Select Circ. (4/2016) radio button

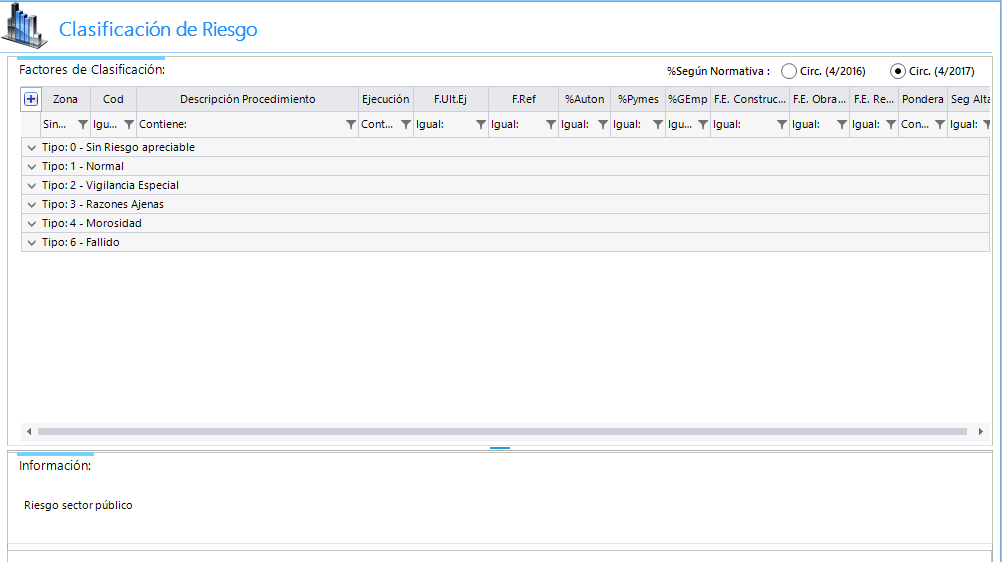pyautogui.click(x=789, y=71)
